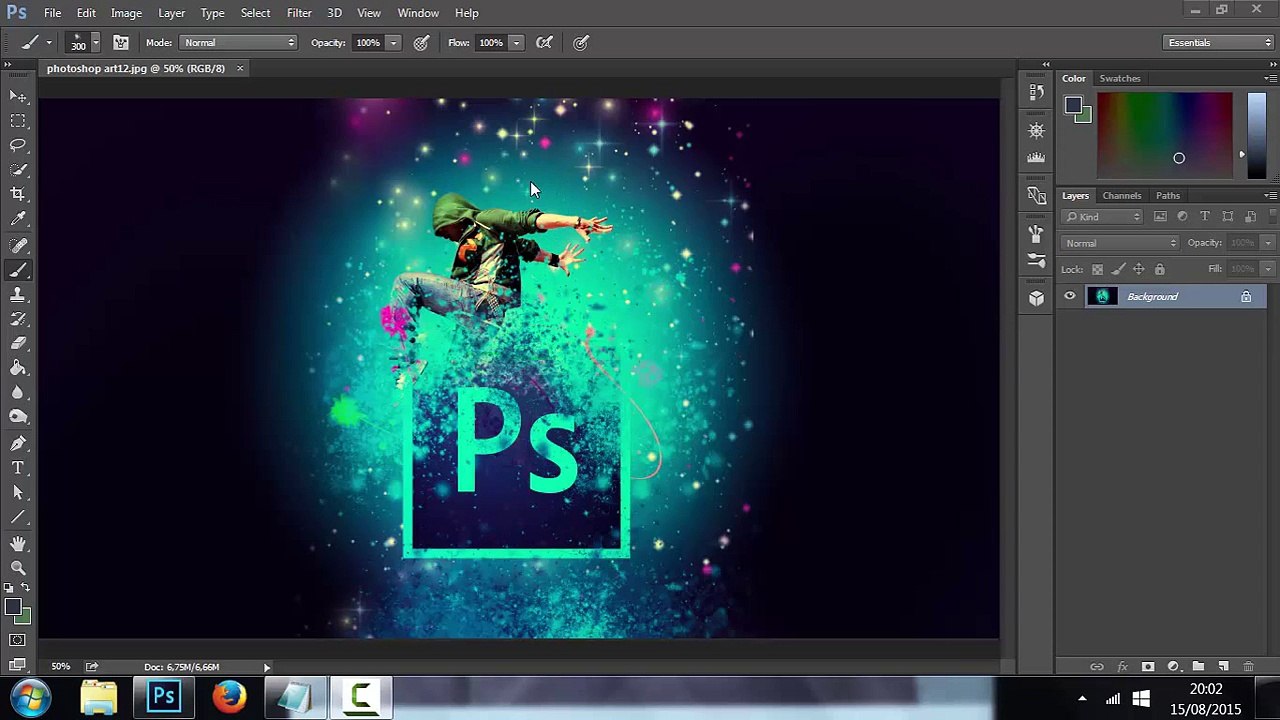
Task: Expand the status bar info arrow
Action: [x=267, y=667]
